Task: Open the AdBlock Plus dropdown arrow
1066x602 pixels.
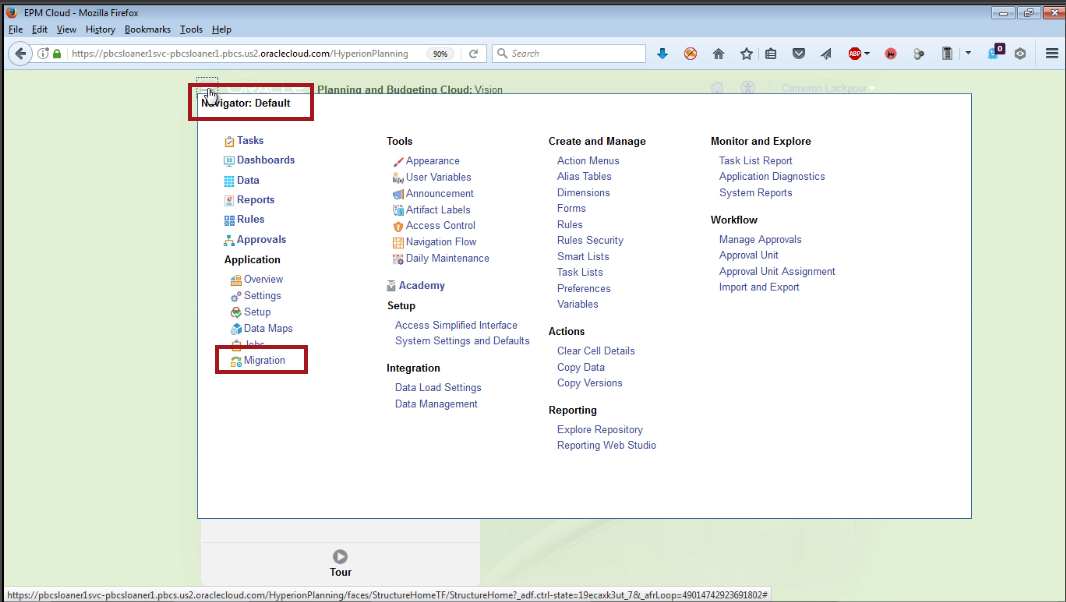Action: [x=867, y=54]
